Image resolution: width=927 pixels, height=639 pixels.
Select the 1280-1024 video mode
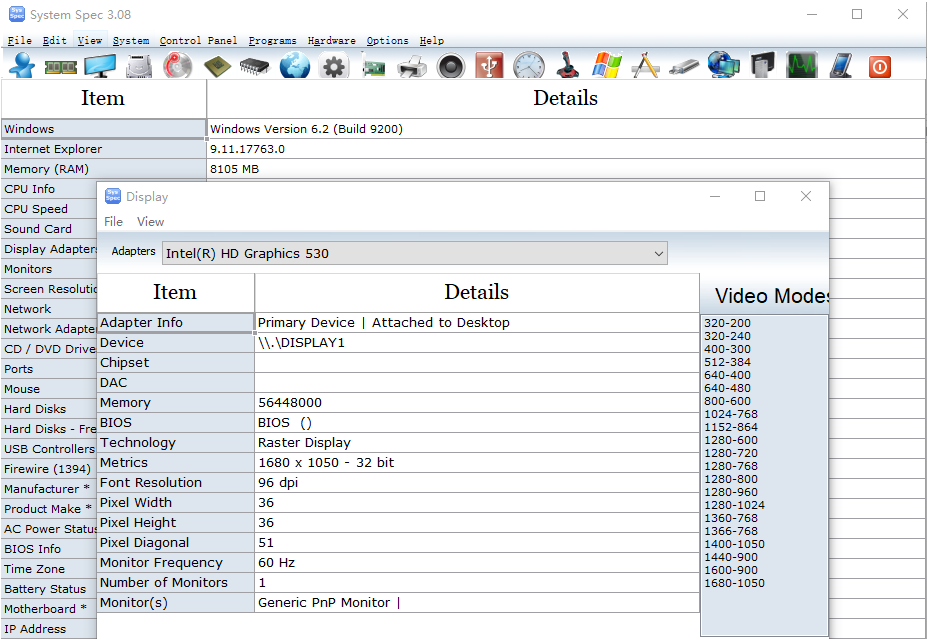(732, 505)
